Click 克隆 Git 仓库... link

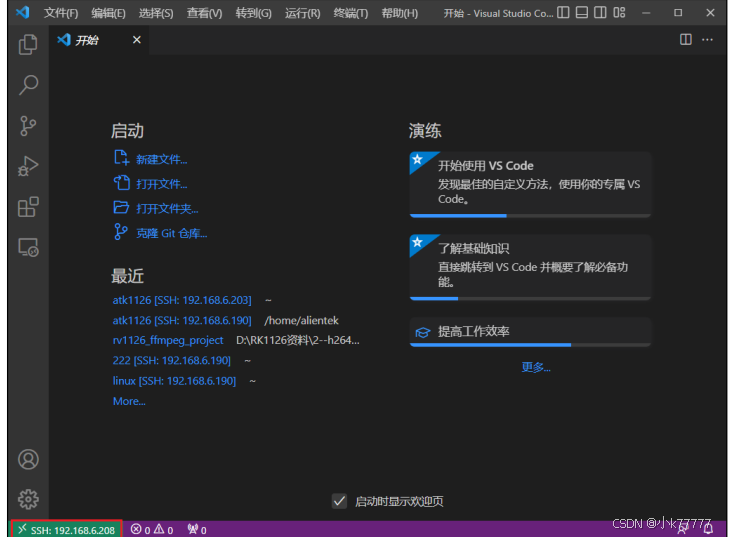(160, 233)
